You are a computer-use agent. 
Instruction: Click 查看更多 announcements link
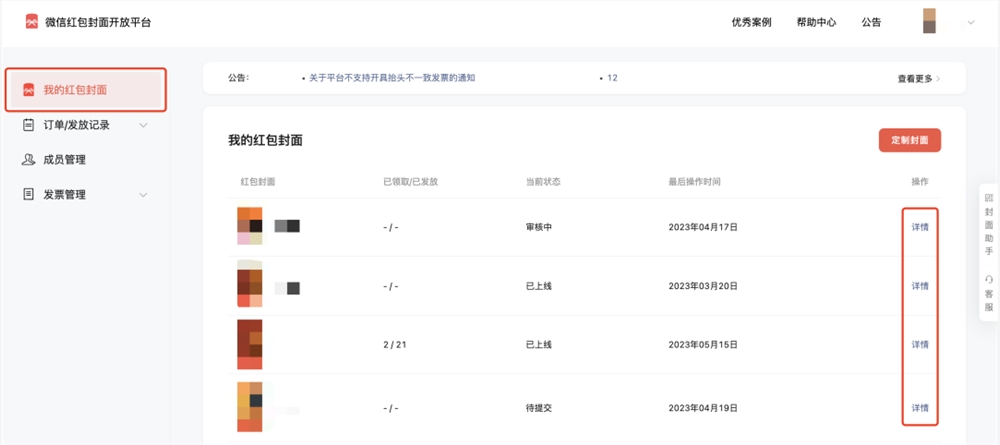918,78
